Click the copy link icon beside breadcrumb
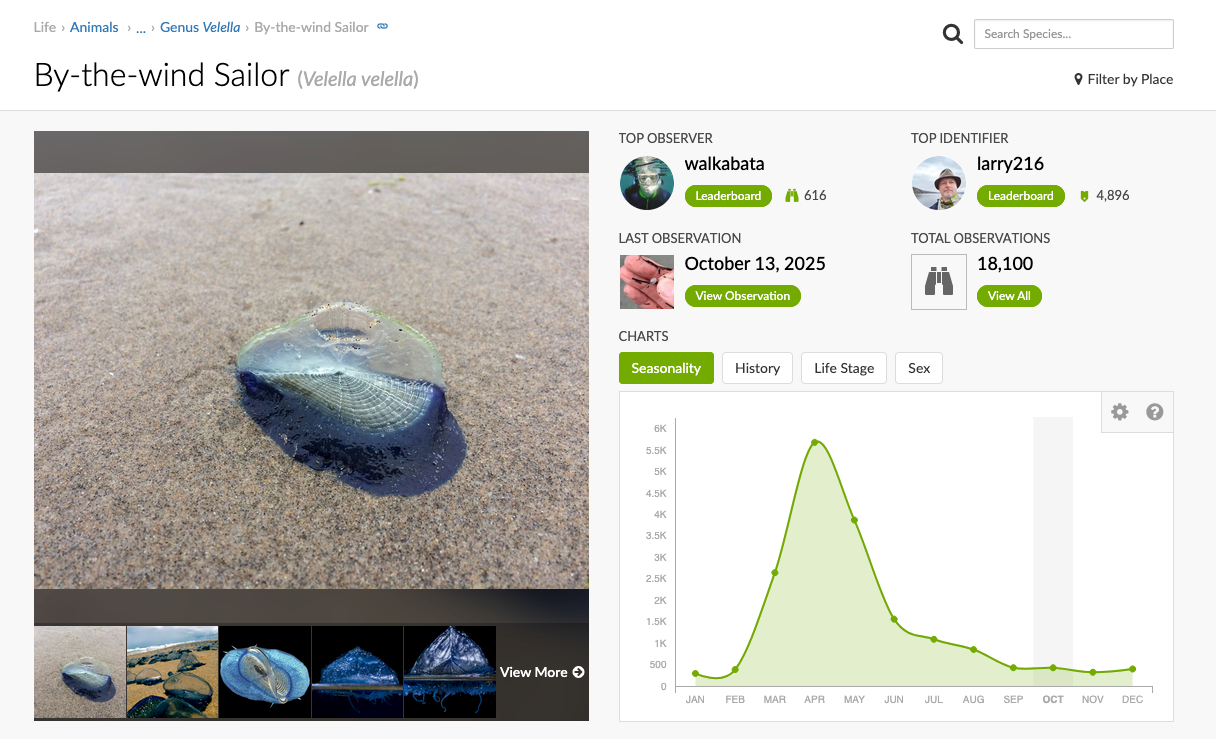This screenshot has height=739, width=1216. pyautogui.click(x=382, y=27)
